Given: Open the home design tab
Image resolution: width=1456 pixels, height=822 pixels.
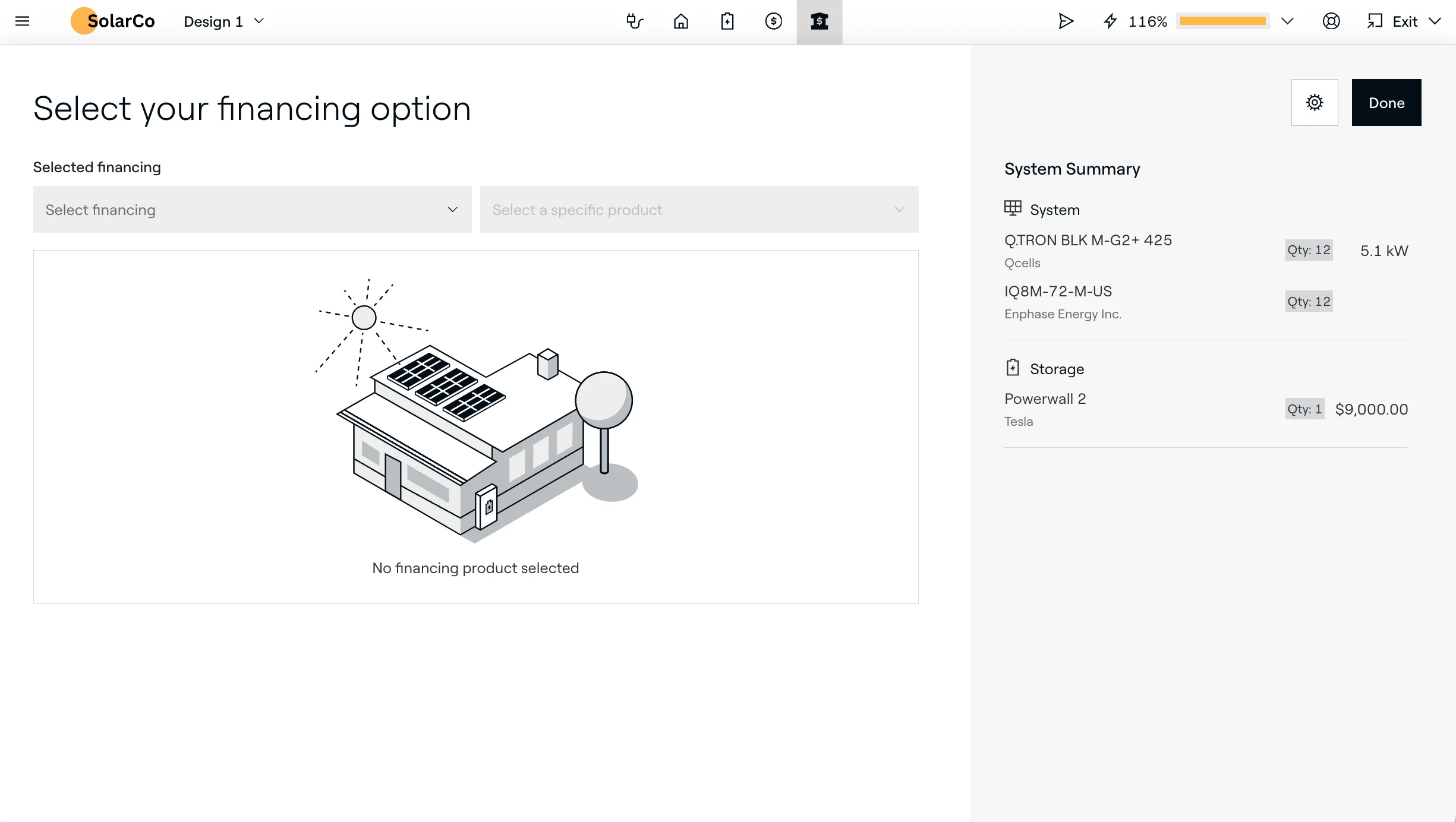Looking at the screenshot, I should [x=681, y=21].
